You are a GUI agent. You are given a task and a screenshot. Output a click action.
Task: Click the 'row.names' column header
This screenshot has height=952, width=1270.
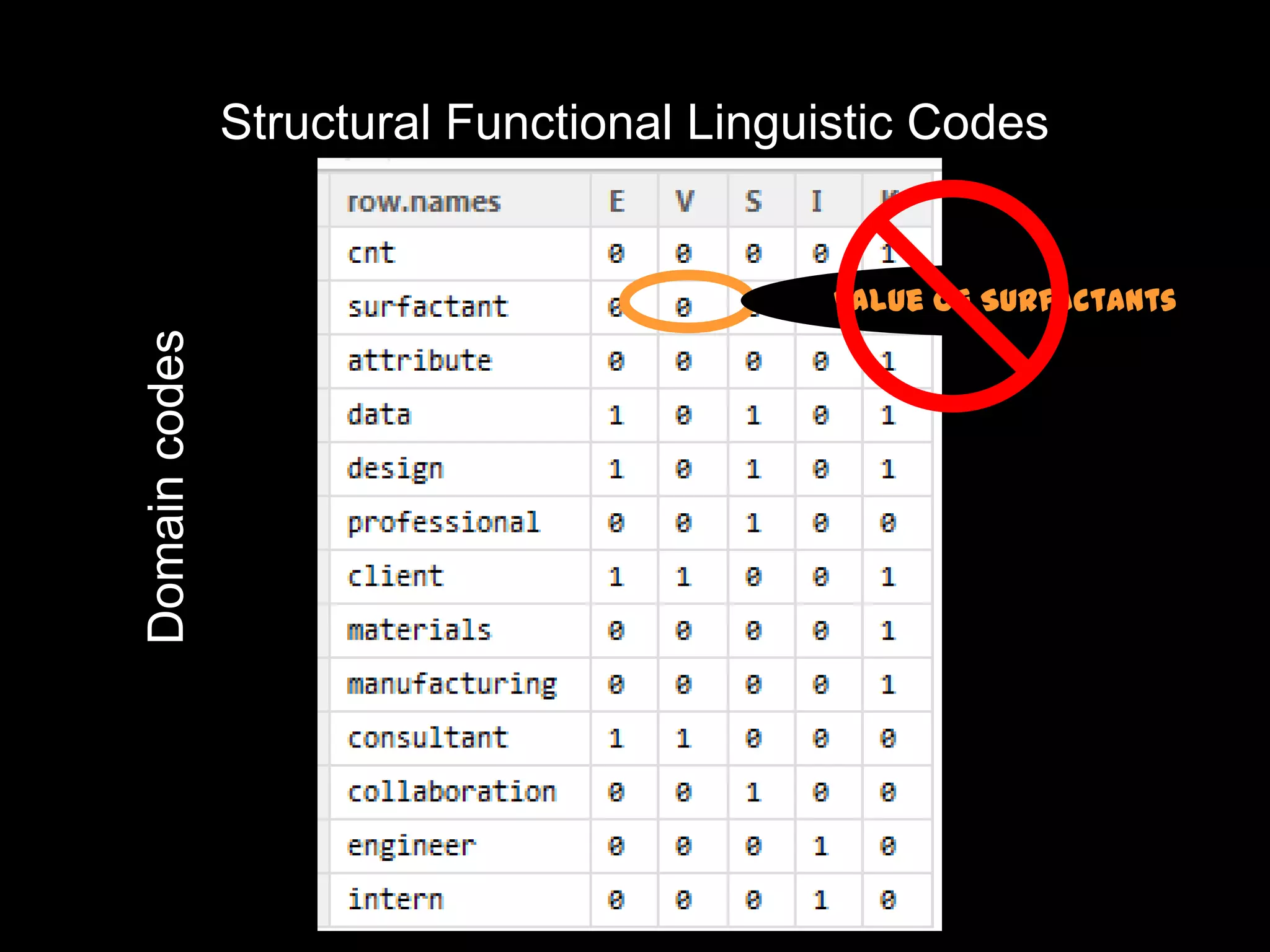click(424, 202)
